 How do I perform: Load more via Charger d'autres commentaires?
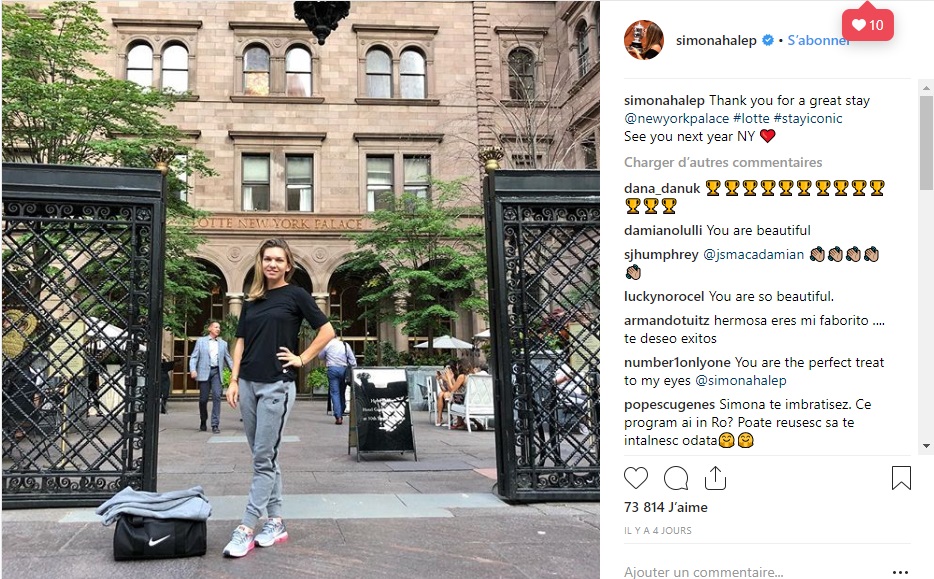[x=723, y=162]
